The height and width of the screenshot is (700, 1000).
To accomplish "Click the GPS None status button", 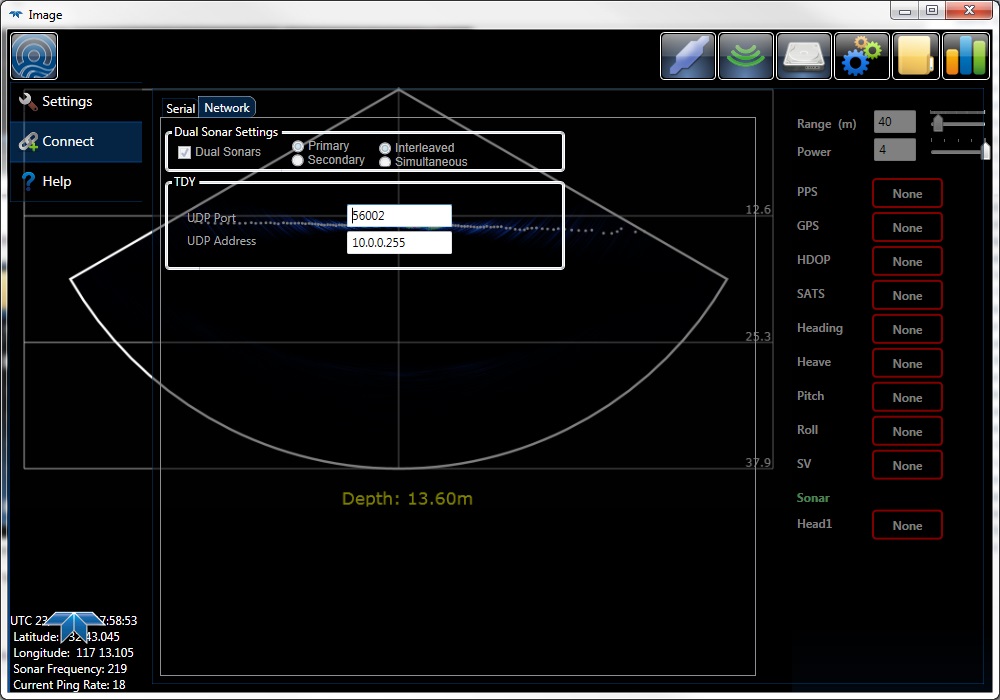I will tap(907, 228).
